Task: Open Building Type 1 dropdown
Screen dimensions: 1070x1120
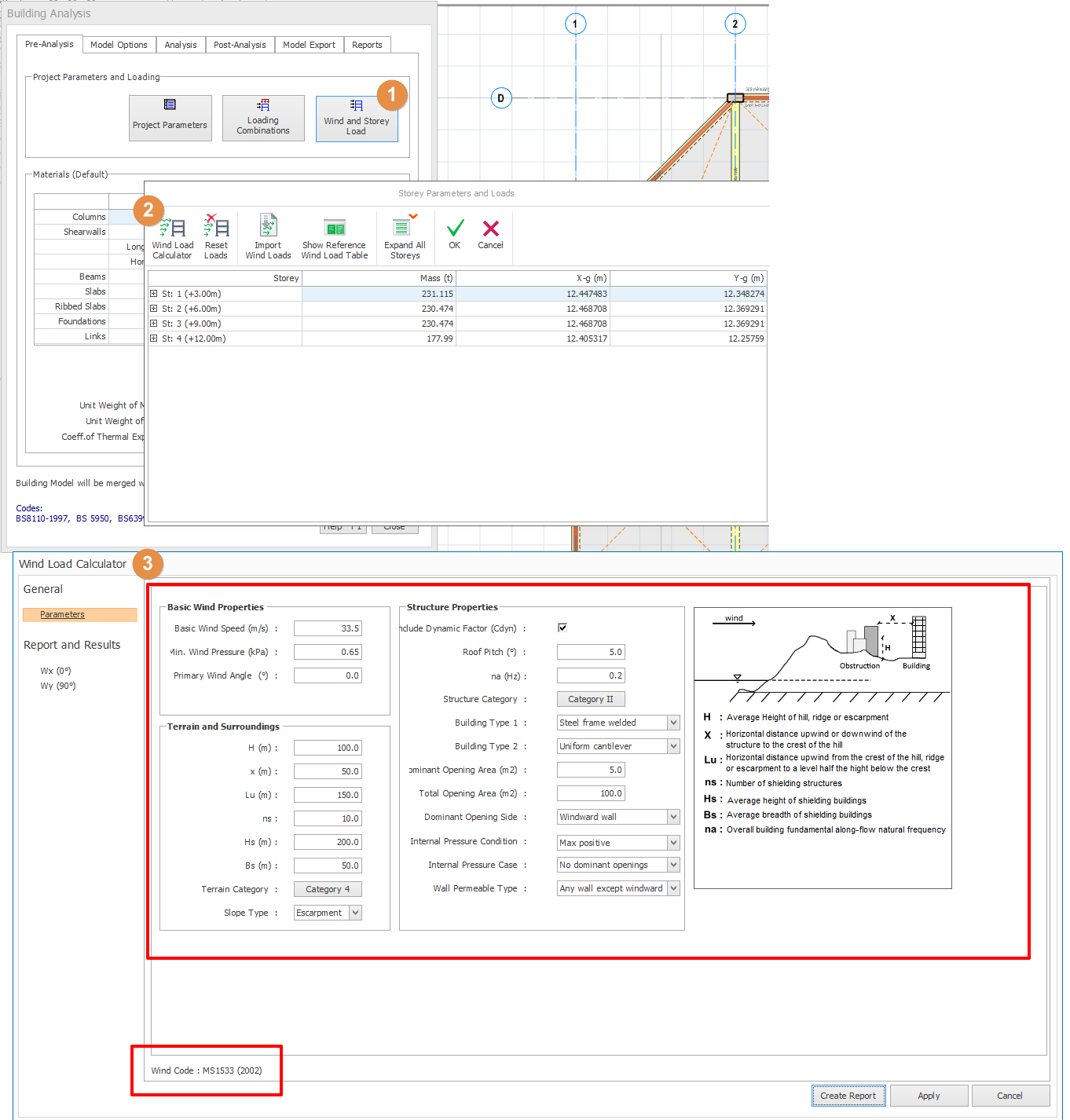Action: click(673, 723)
